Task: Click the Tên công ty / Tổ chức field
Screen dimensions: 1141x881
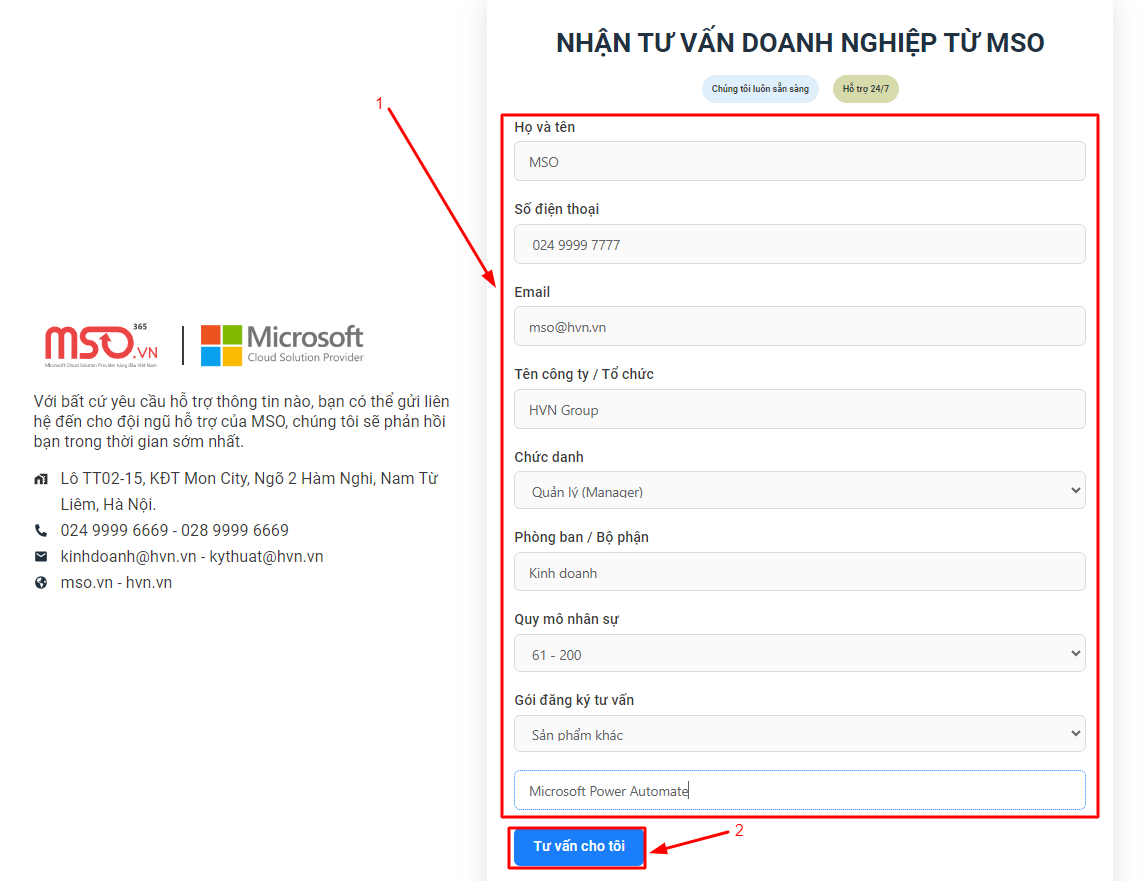Action: click(800, 410)
